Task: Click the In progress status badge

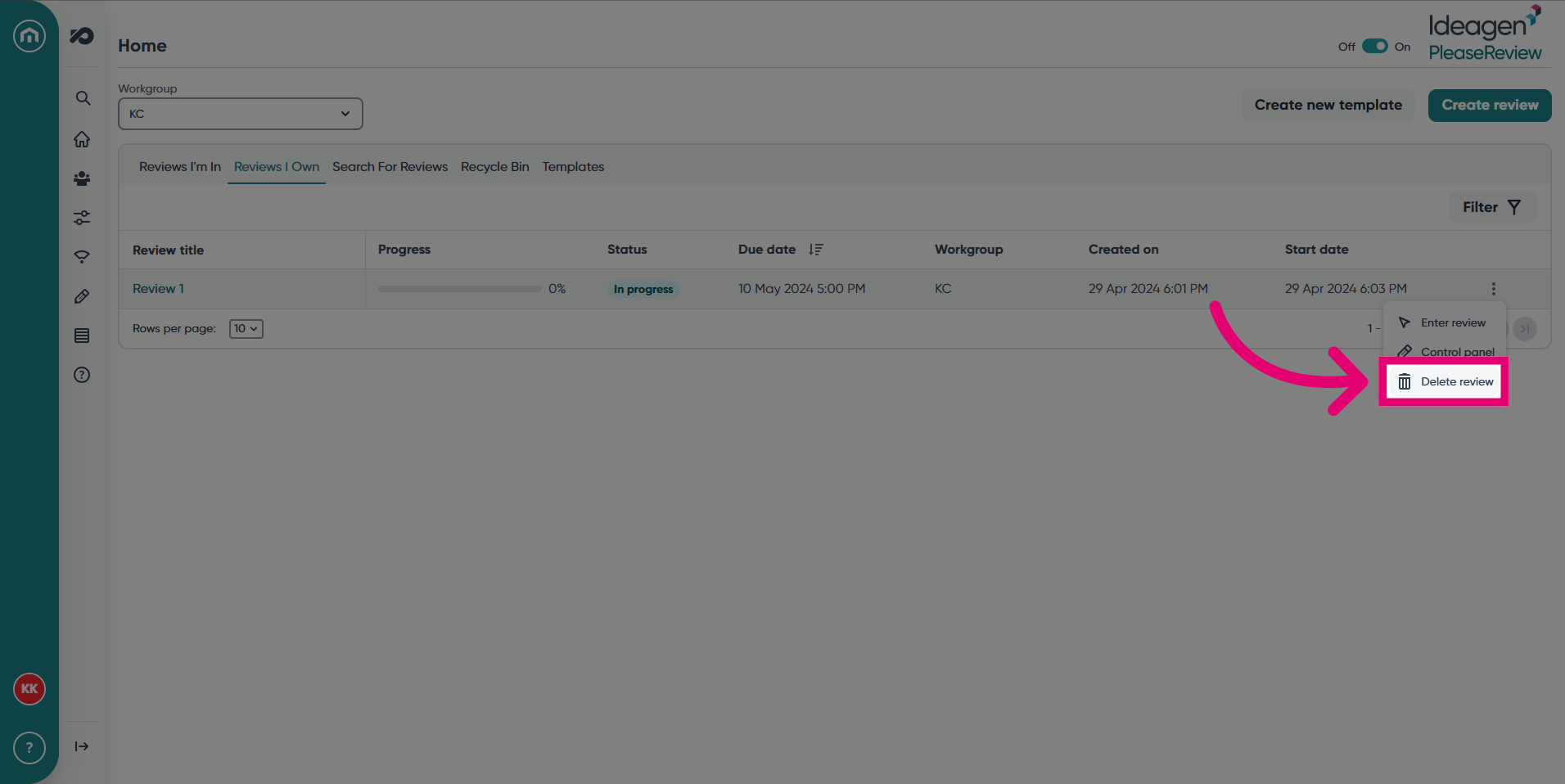Action: tap(643, 289)
